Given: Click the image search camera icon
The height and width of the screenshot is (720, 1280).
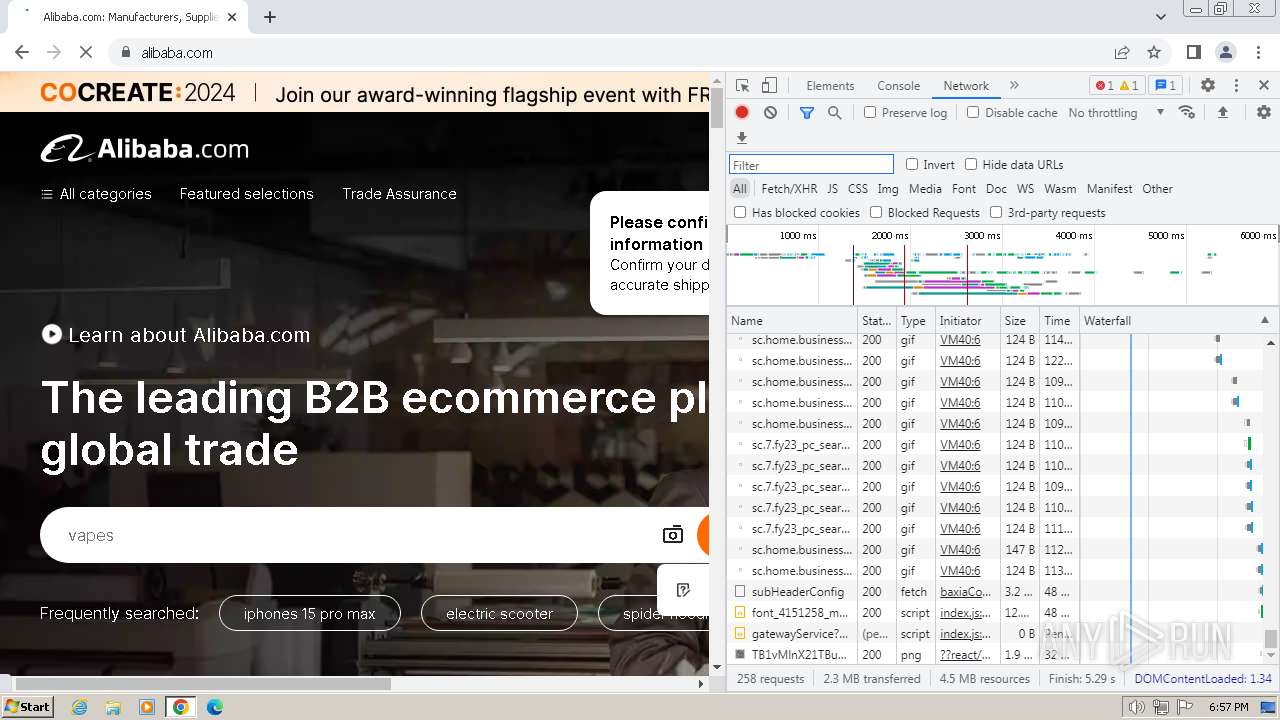Looking at the screenshot, I should [x=673, y=535].
